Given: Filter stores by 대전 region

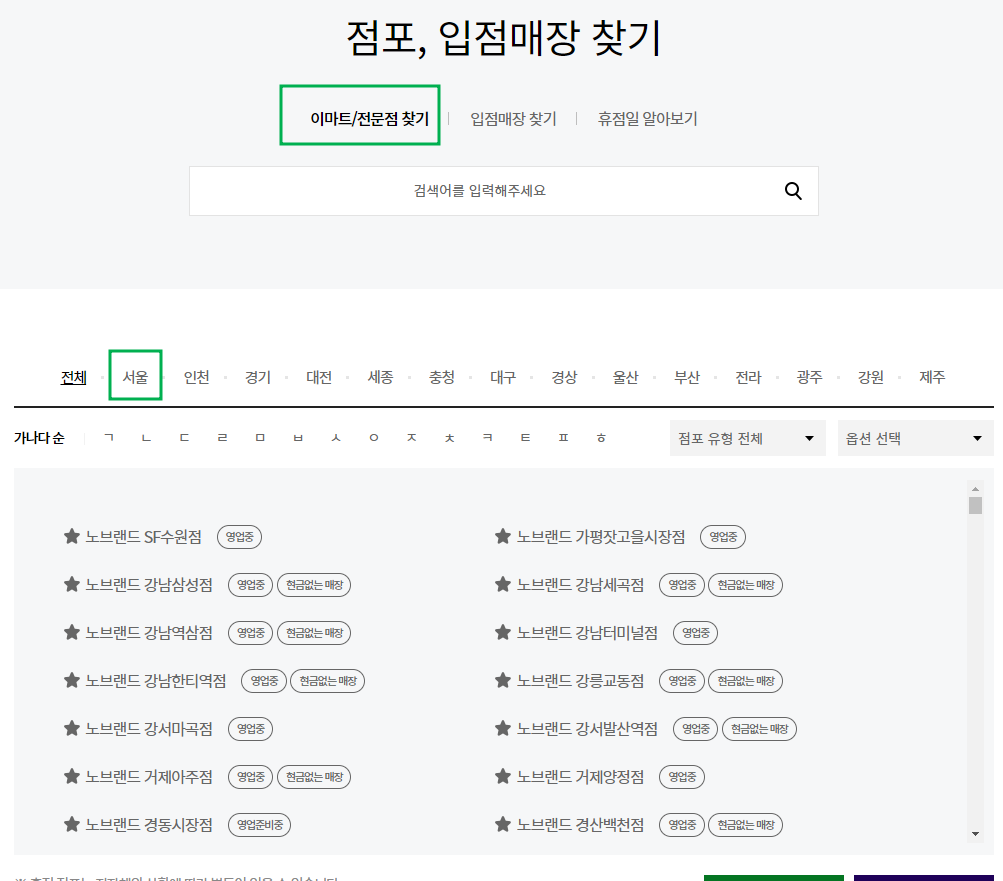Looking at the screenshot, I should (x=319, y=377).
